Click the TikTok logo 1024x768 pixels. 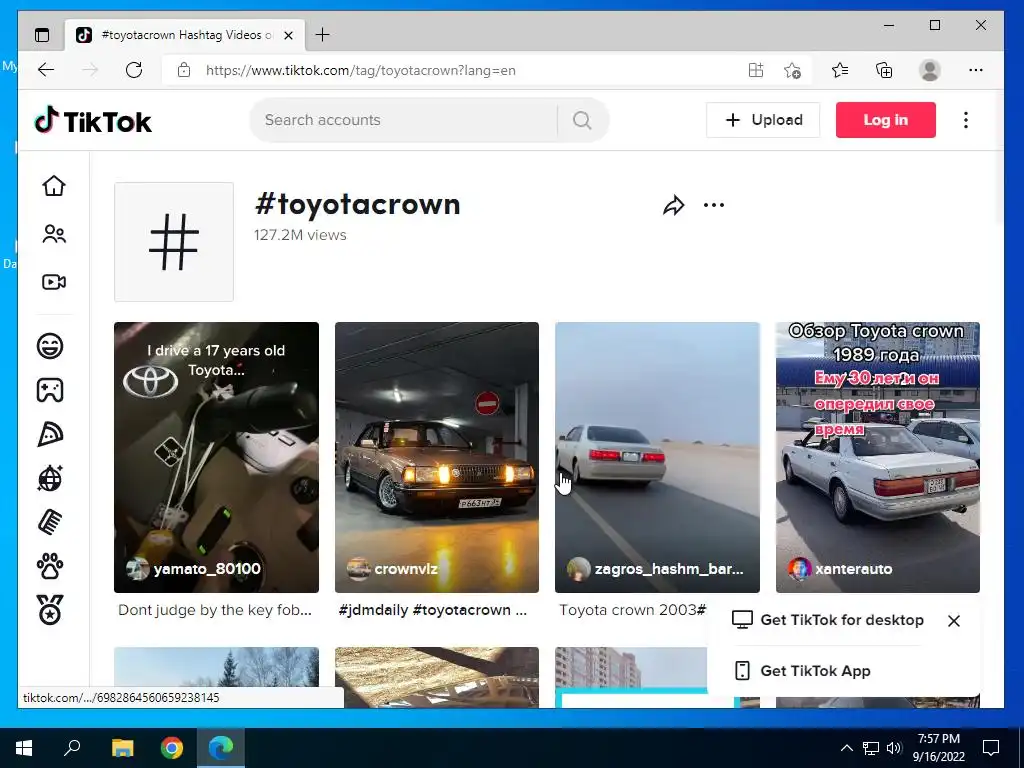point(93,121)
